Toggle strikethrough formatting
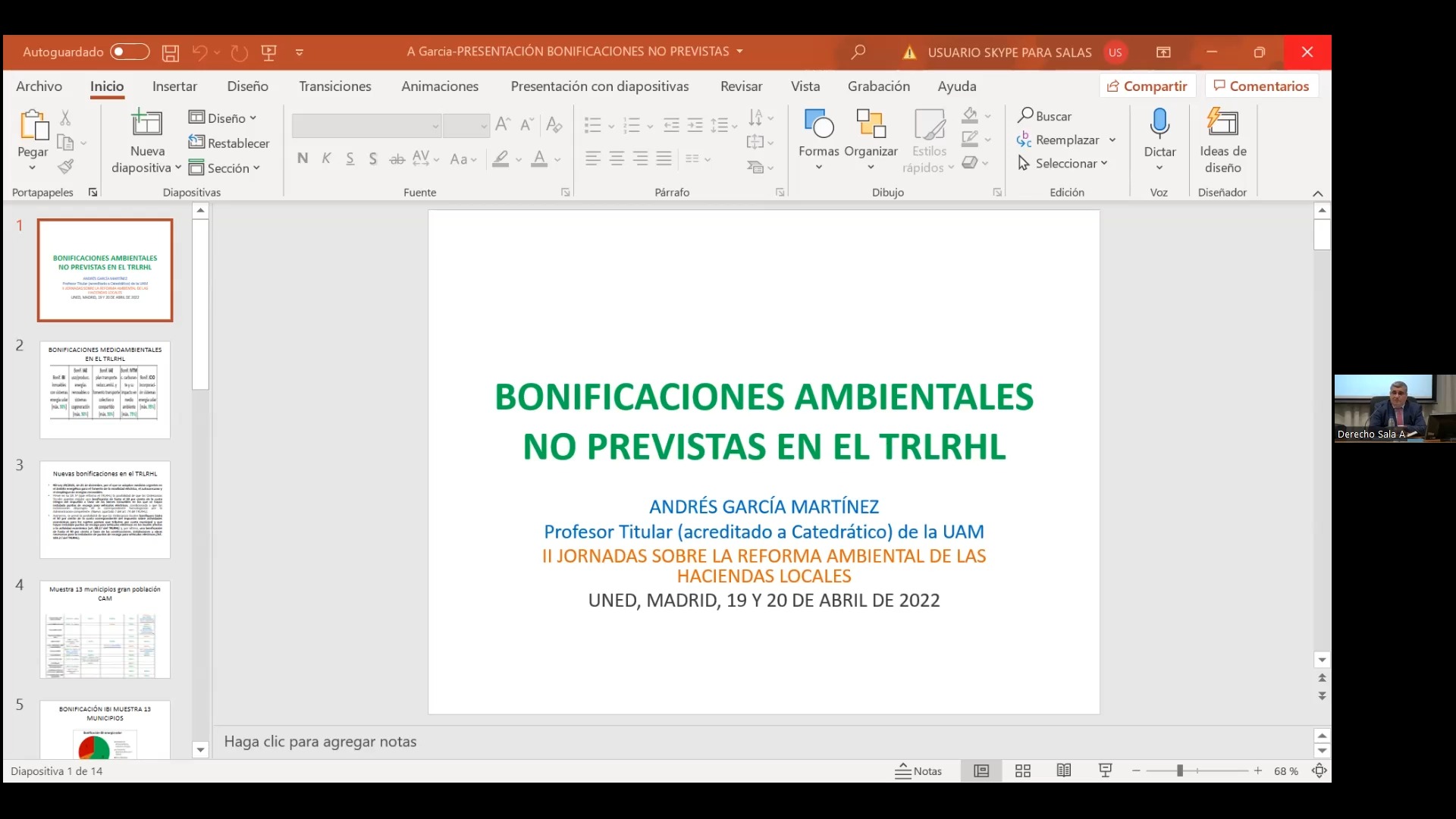Screen dimensions: 1456x819 coord(397,158)
